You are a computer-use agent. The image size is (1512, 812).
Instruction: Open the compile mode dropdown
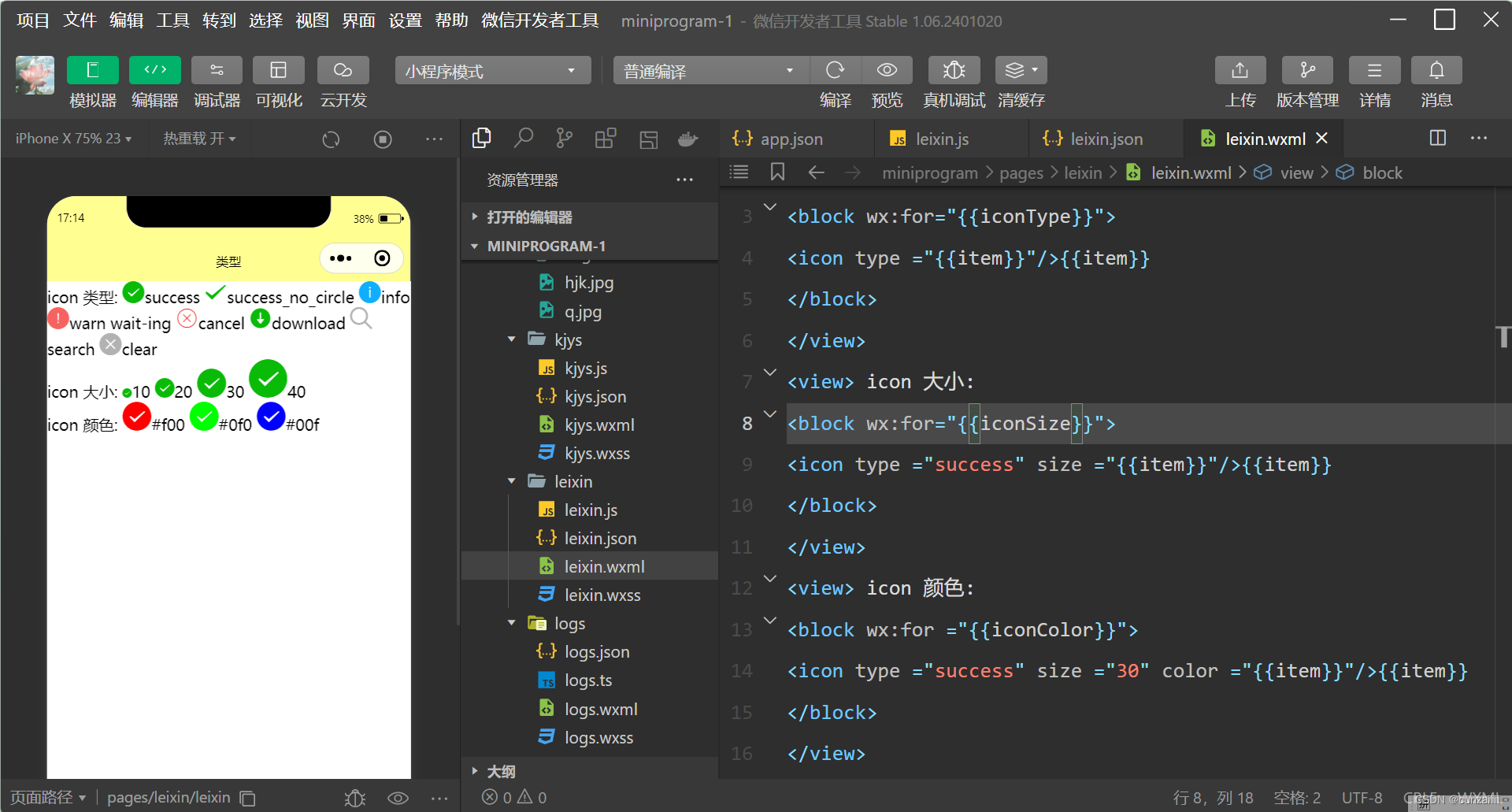point(710,71)
